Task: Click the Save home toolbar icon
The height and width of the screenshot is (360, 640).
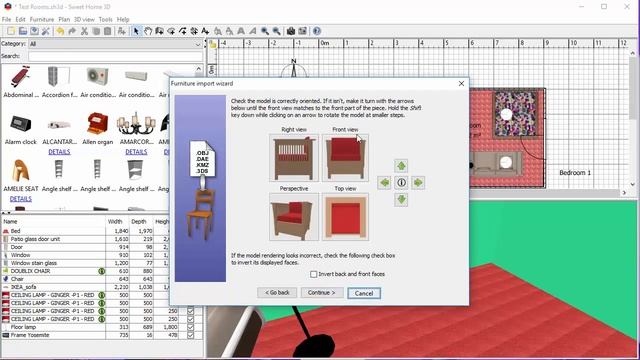Action: pyautogui.click(x=34, y=31)
